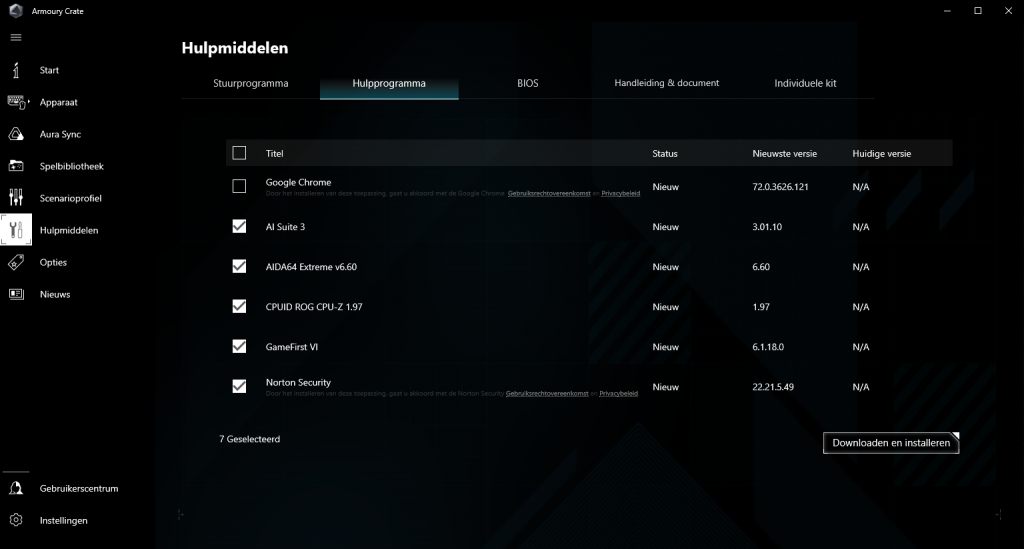Open the BIOS tab
This screenshot has width=1024, height=549.
pos(528,84)
